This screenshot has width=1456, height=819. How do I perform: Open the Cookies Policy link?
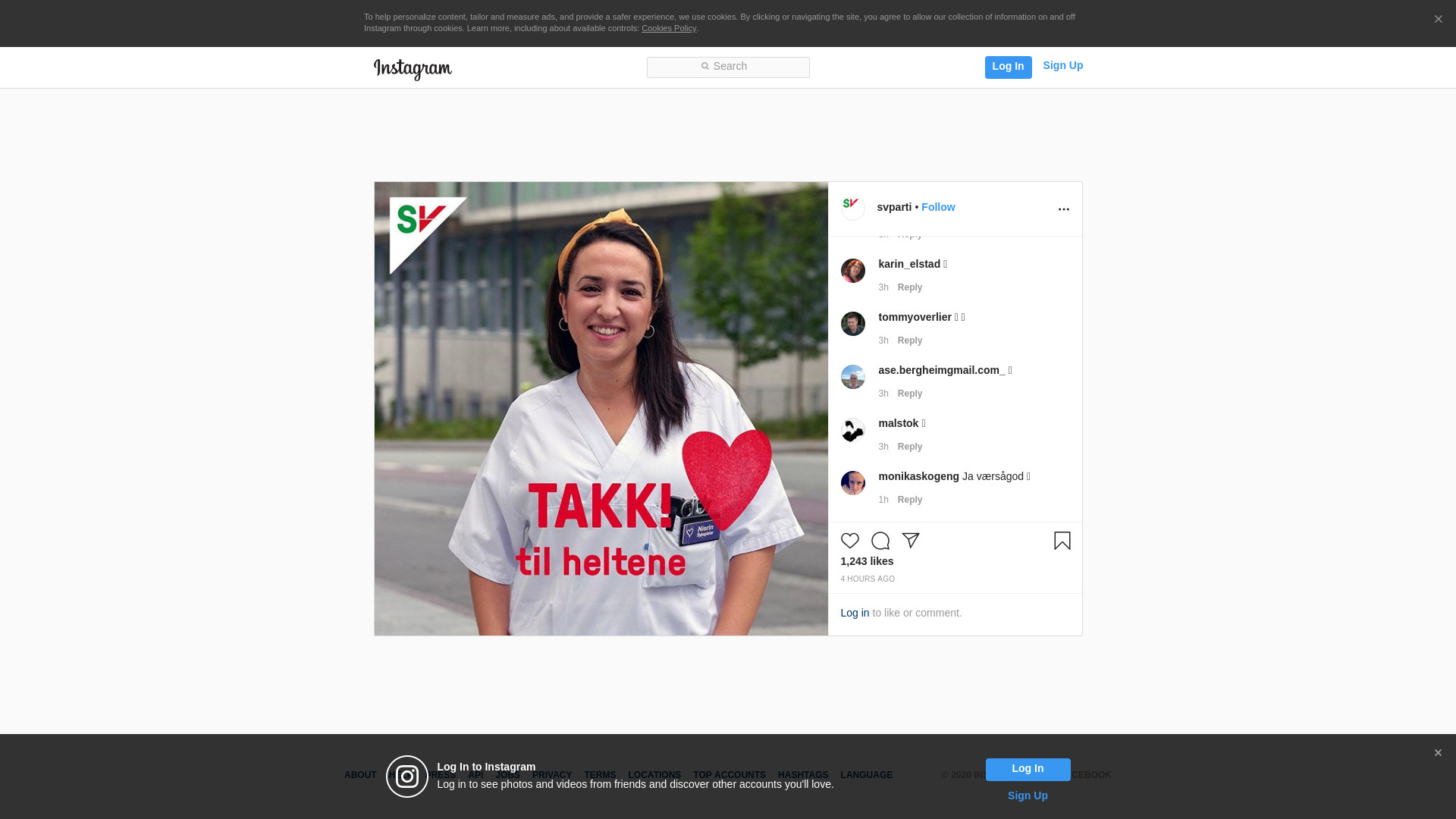coord(669,28)
